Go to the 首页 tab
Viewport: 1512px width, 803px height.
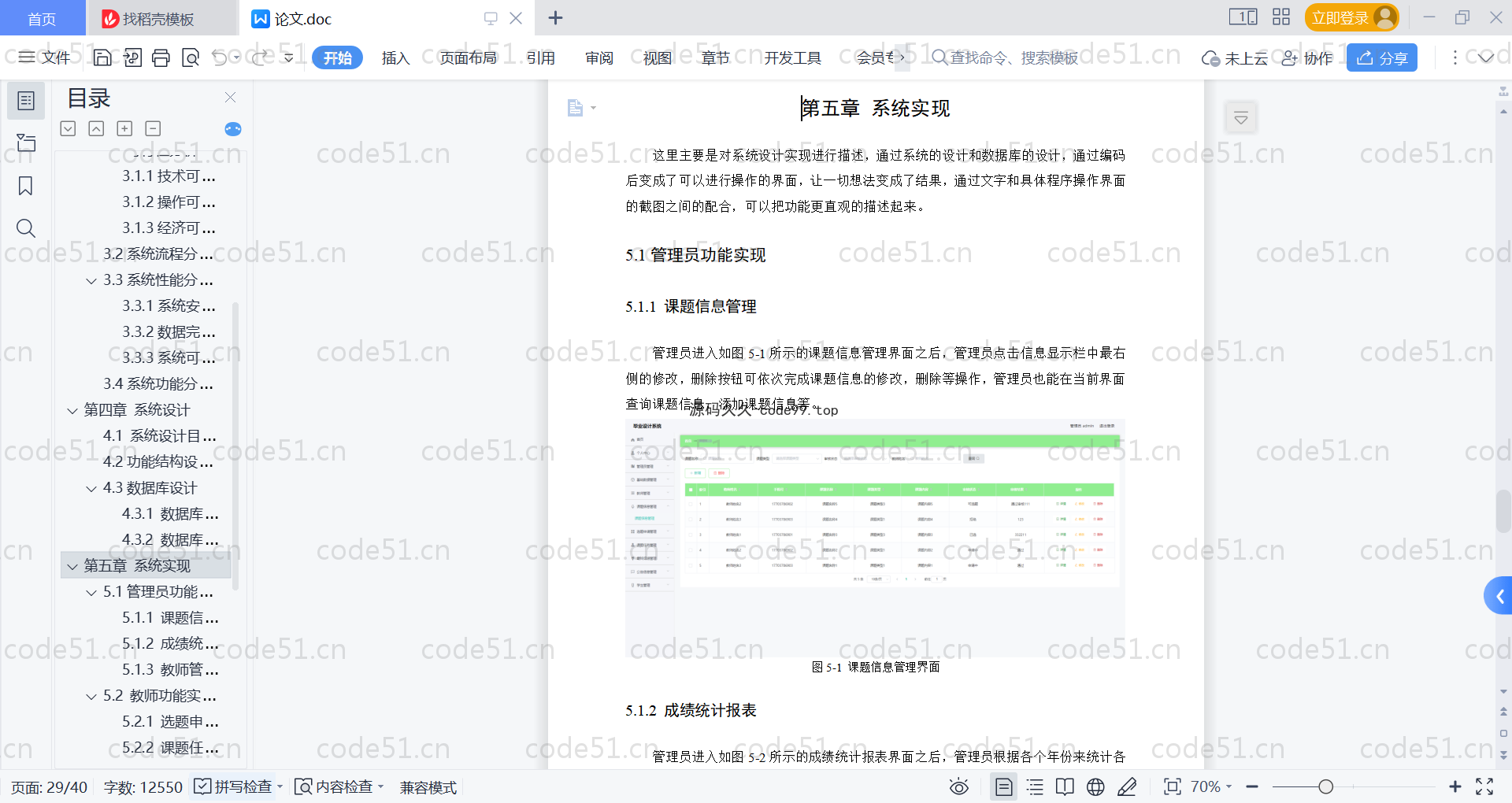click(42, 18)
